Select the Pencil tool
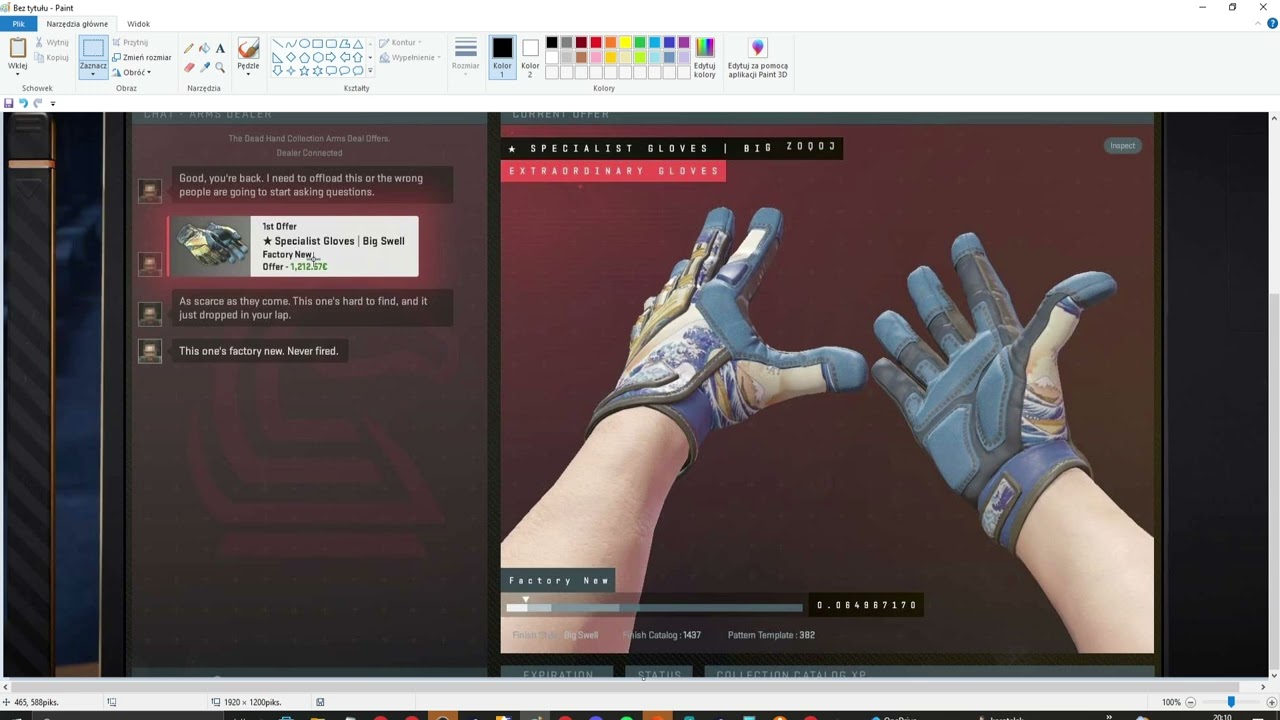Image resolution: width=1280 pixels, height=720 pixels. tap(189, 48)
